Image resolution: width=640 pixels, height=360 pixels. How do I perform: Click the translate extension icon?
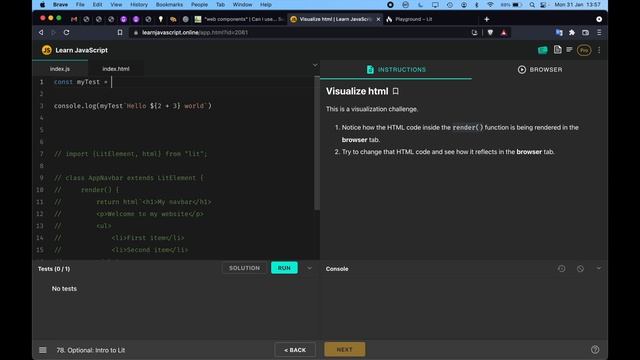click(x=559, y=33)
